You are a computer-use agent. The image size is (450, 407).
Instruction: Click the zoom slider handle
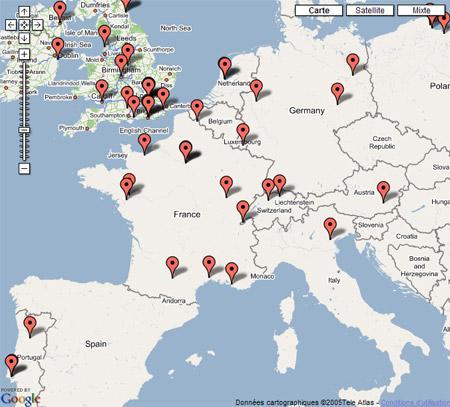24,130
